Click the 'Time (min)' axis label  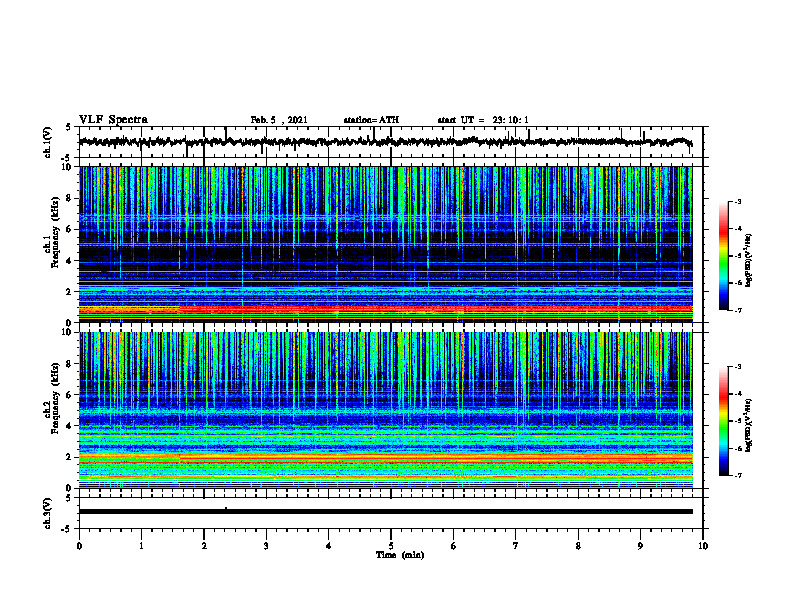pyautogui.click(x=400, y=555)
